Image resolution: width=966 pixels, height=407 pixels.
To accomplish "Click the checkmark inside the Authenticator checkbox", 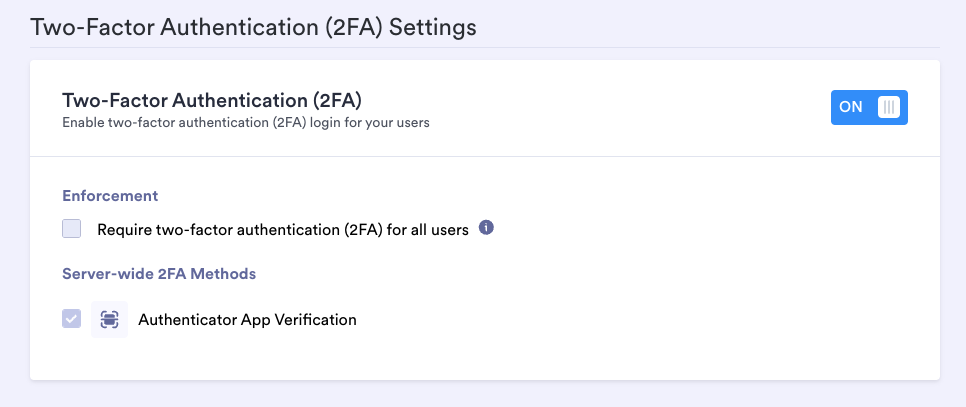I will (71, 319).
